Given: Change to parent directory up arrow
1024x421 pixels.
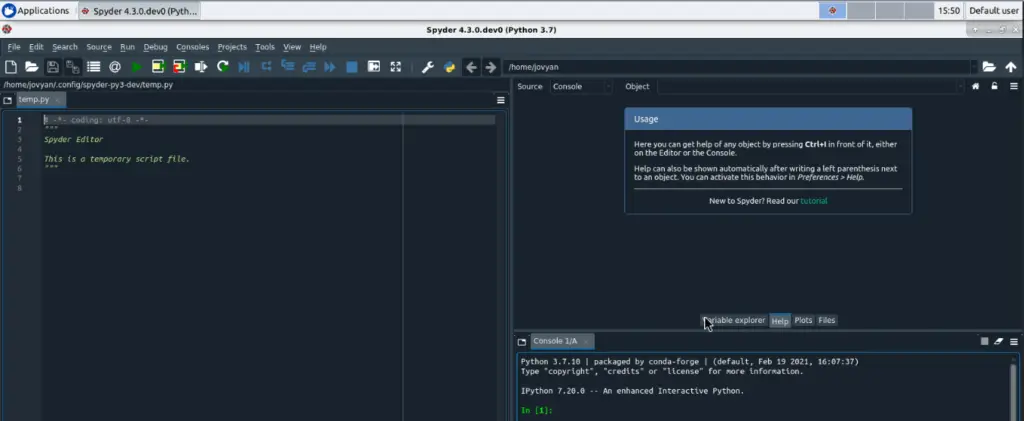Looking at the screenshot, I should [x=1011, y=67].
